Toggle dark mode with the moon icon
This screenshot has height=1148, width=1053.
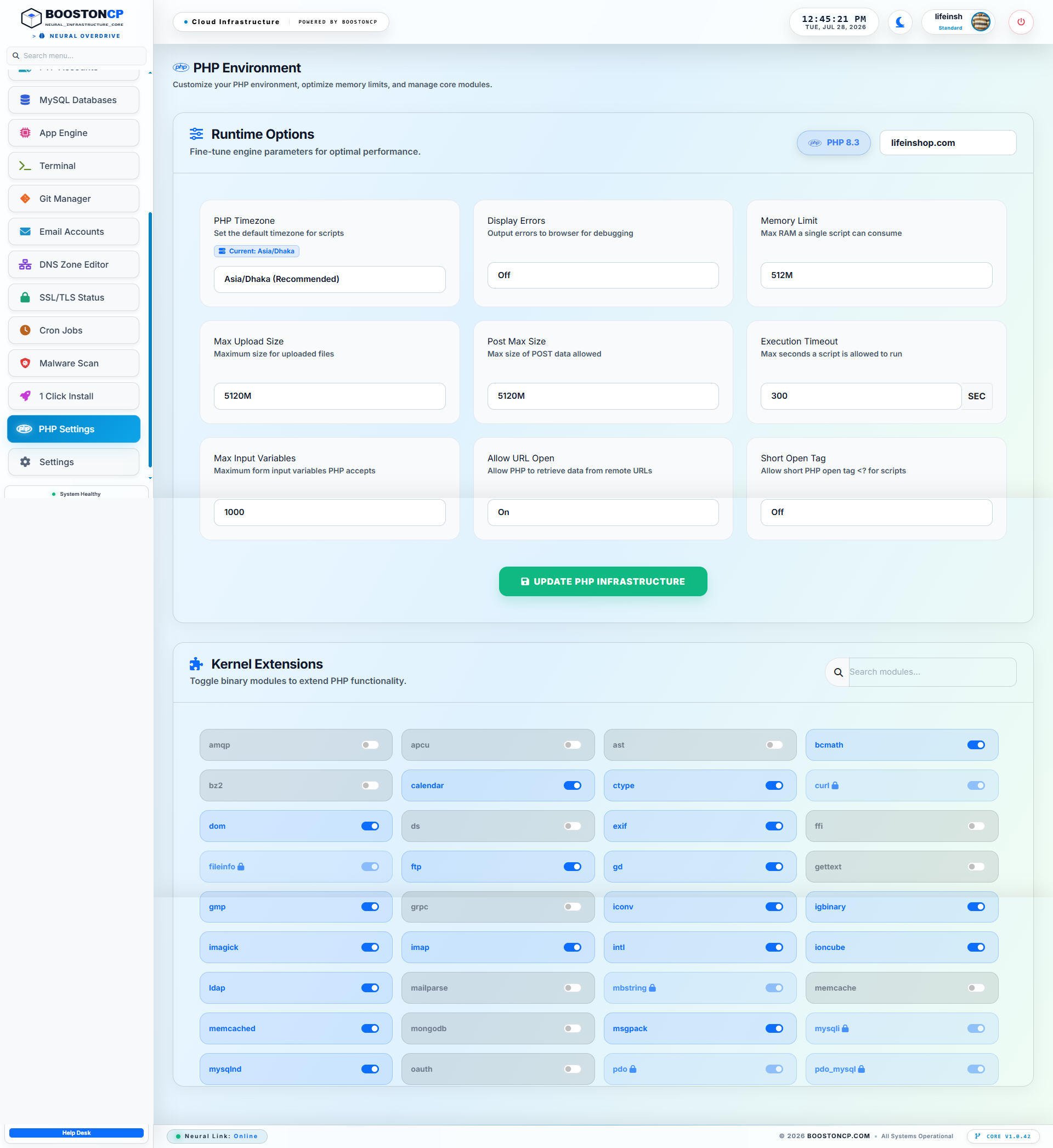click(x=901, y=22)
